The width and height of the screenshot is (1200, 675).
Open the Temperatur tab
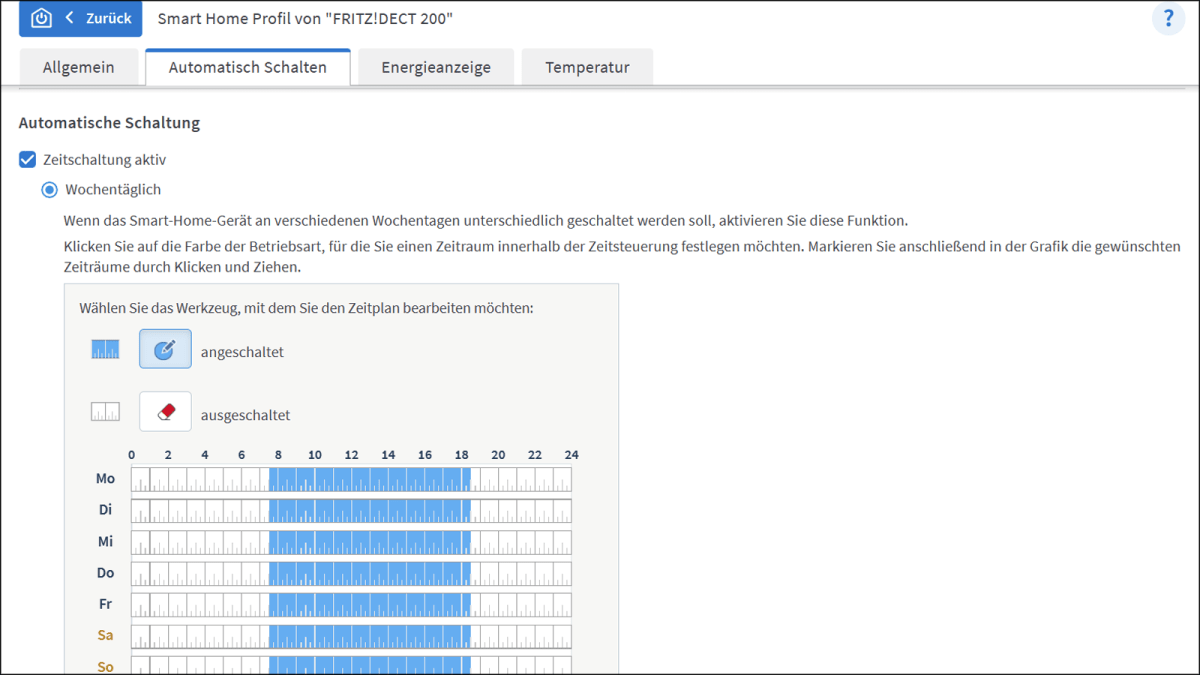click(587, 67)
